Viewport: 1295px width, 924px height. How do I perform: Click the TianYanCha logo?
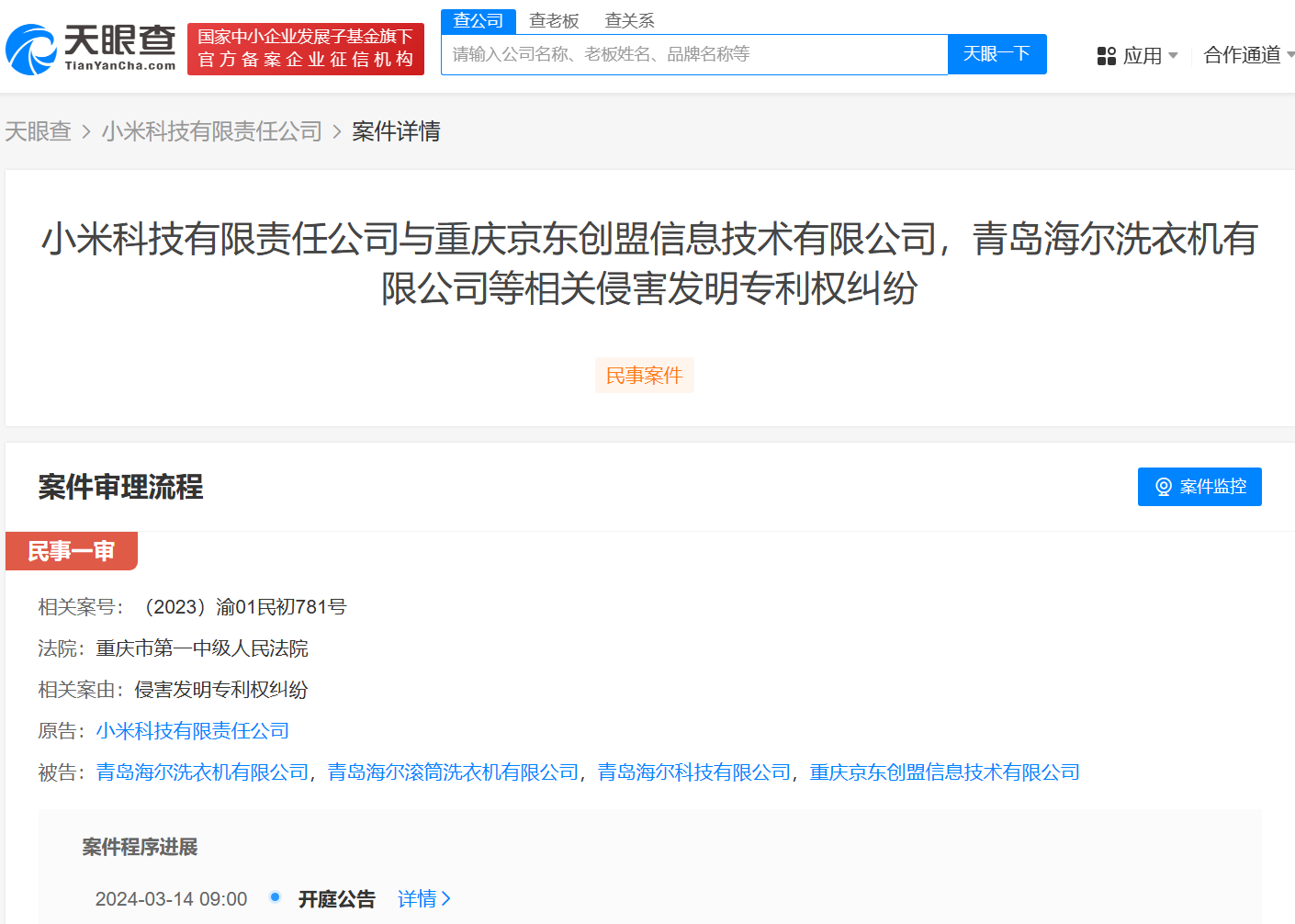(91, 49)
